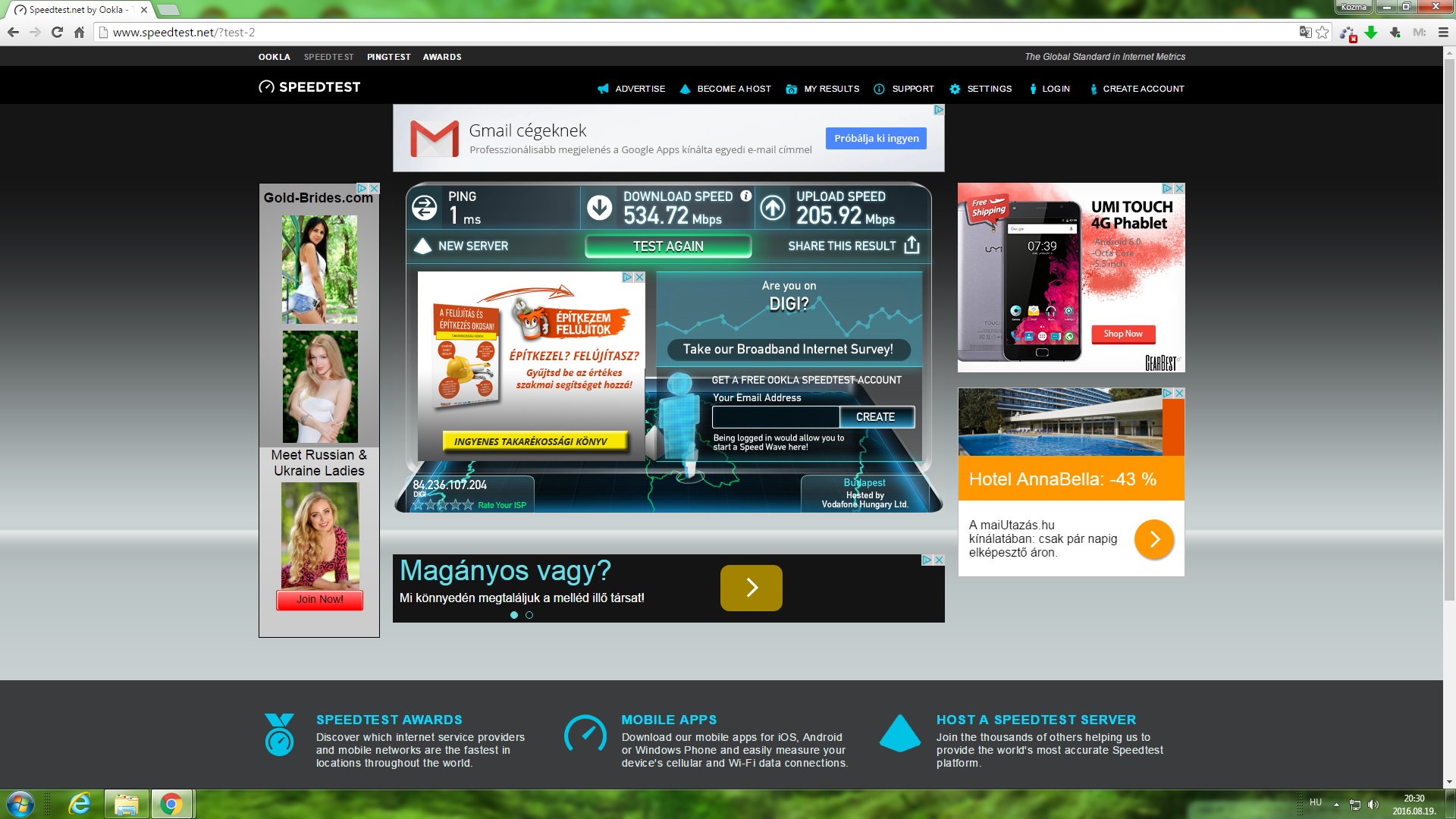Click the TEST AGAIN button
The image size is (1456, 819).
[x=668, y=246]
